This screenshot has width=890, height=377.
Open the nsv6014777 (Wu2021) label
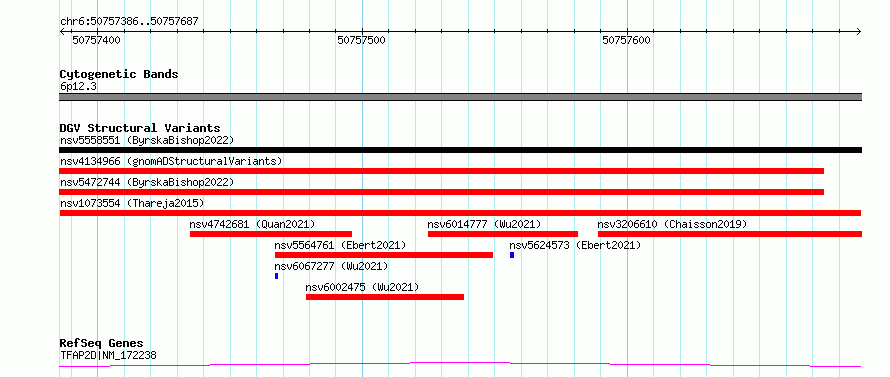484,224
